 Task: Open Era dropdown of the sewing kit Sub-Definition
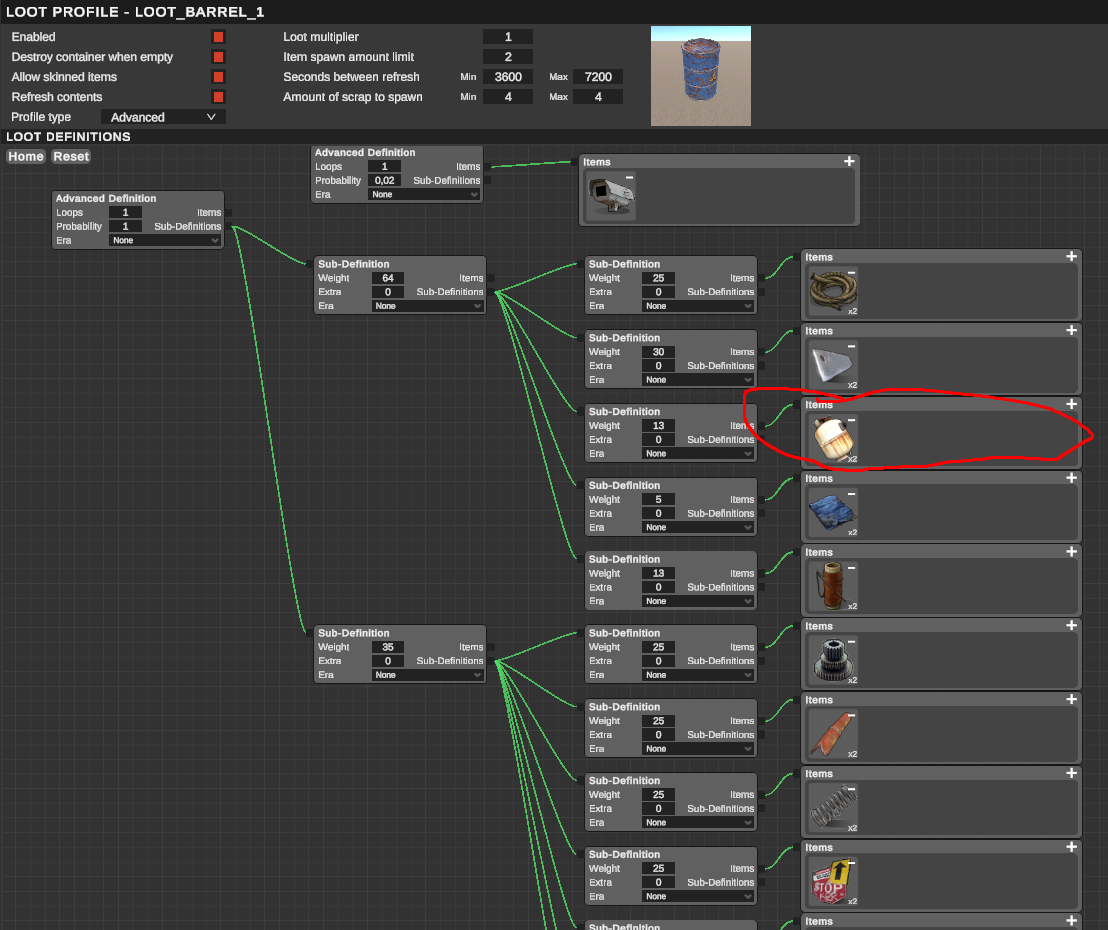coord(698,601)
